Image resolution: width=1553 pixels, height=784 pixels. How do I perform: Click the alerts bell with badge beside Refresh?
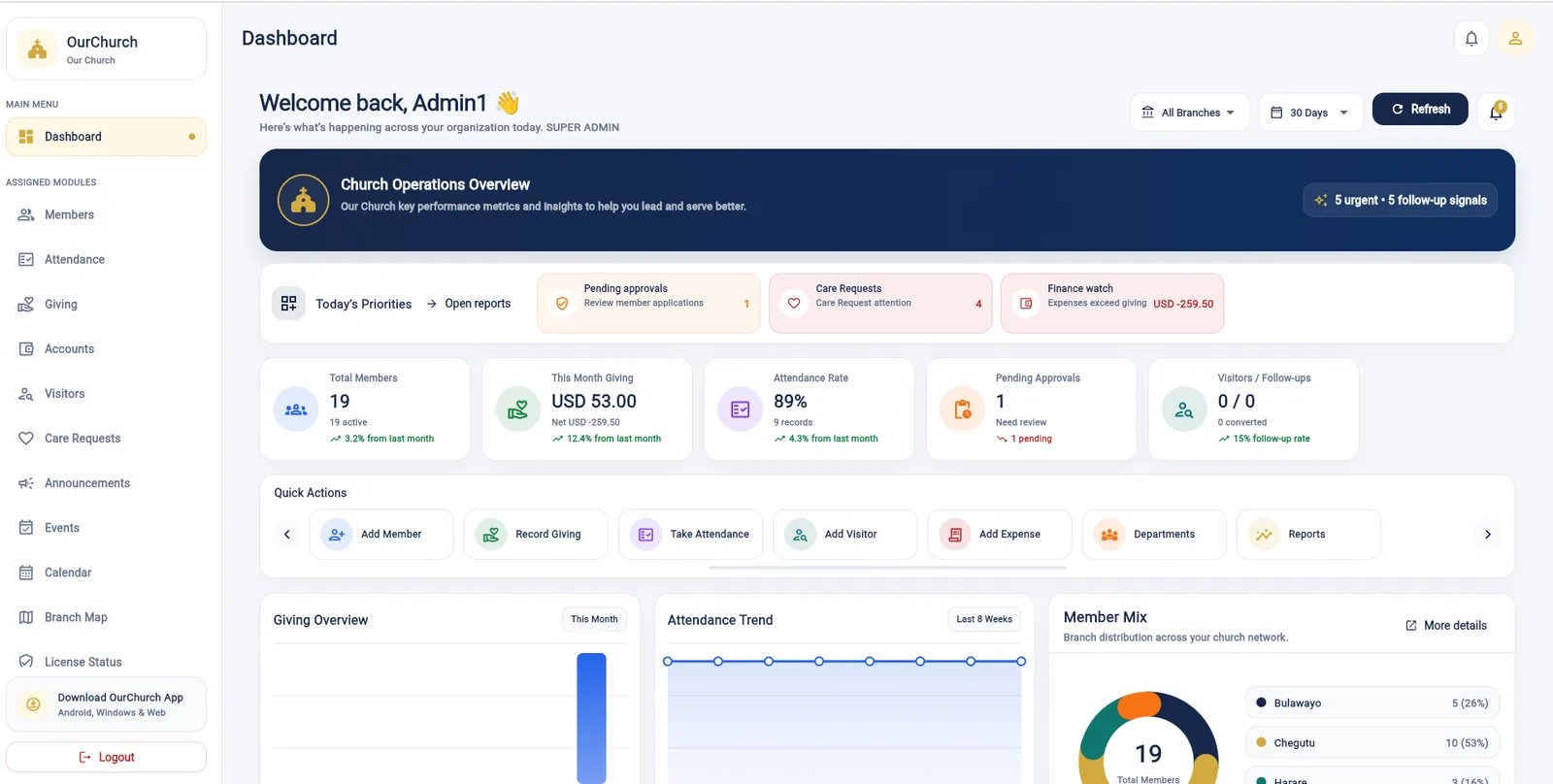(1496, 112)
